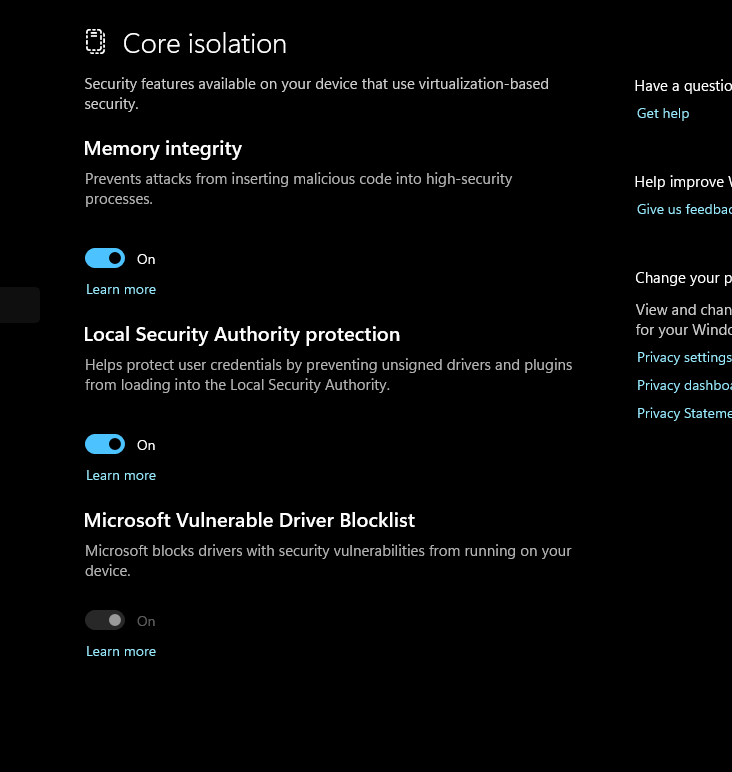This screenshot has width=732, height=772.
Task: Open Learn more under Memory integrity
Action: (121, 290)
